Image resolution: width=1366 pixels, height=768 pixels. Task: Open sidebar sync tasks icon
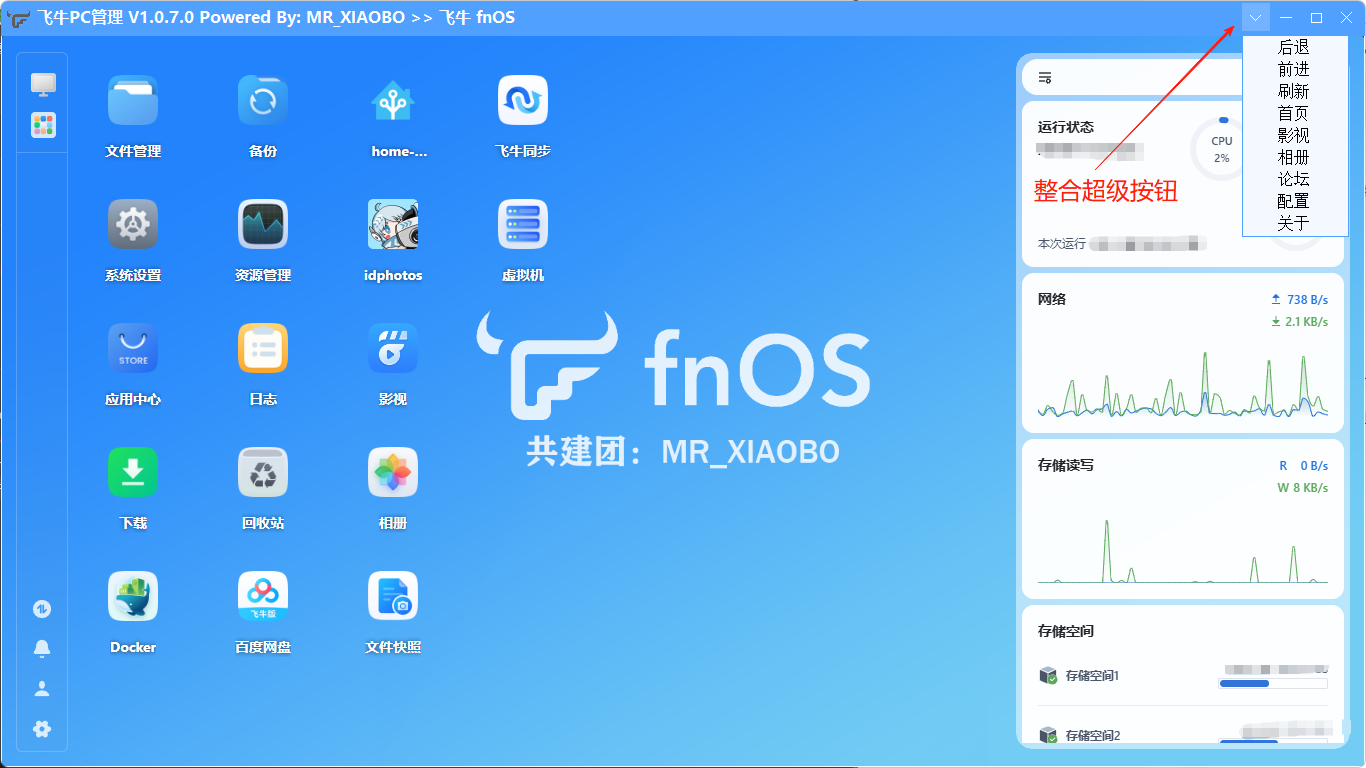pos(42,609)
